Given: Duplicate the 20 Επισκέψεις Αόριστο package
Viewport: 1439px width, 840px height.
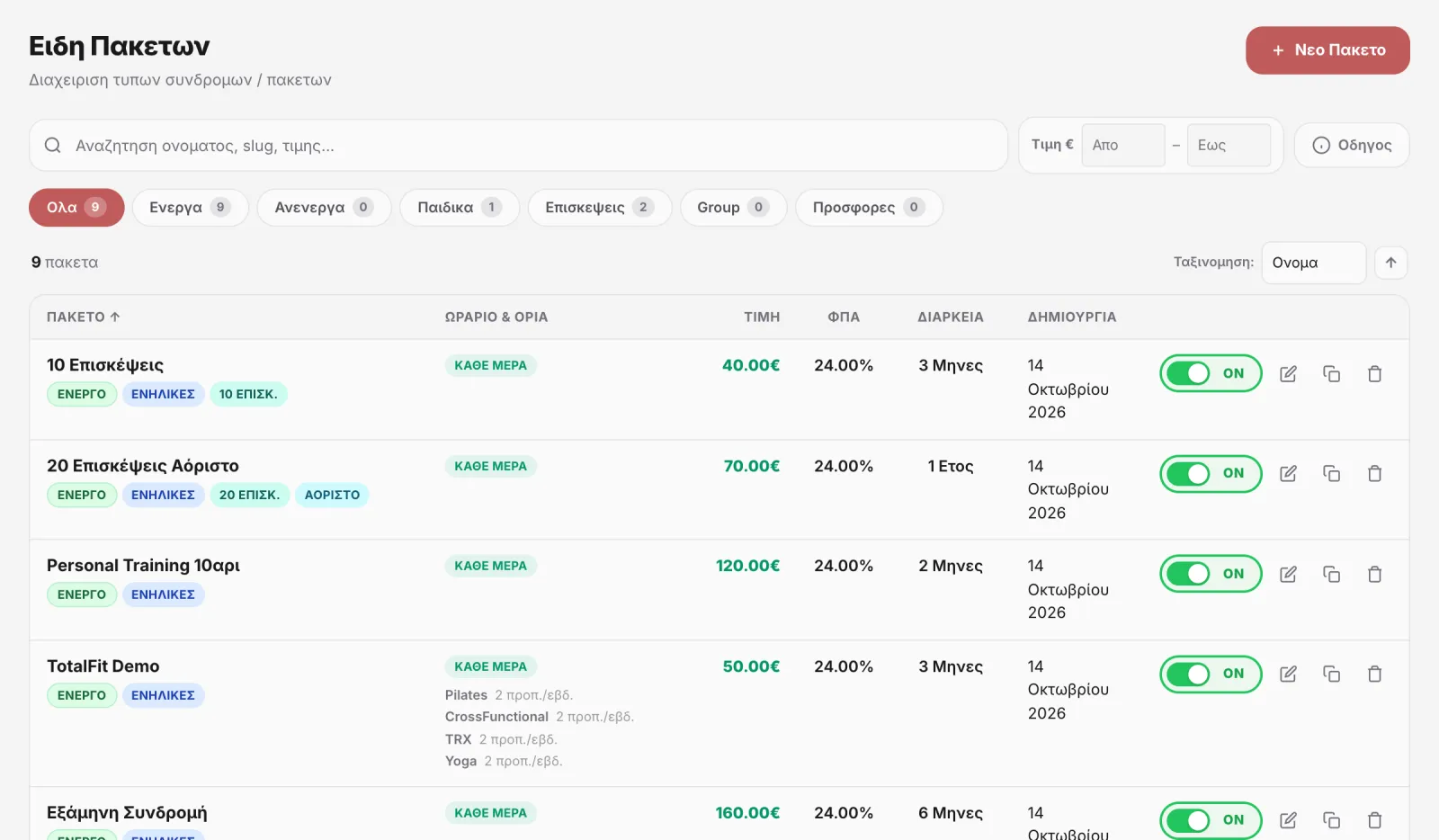Looking at the screenshot, I should (1331, 474).
